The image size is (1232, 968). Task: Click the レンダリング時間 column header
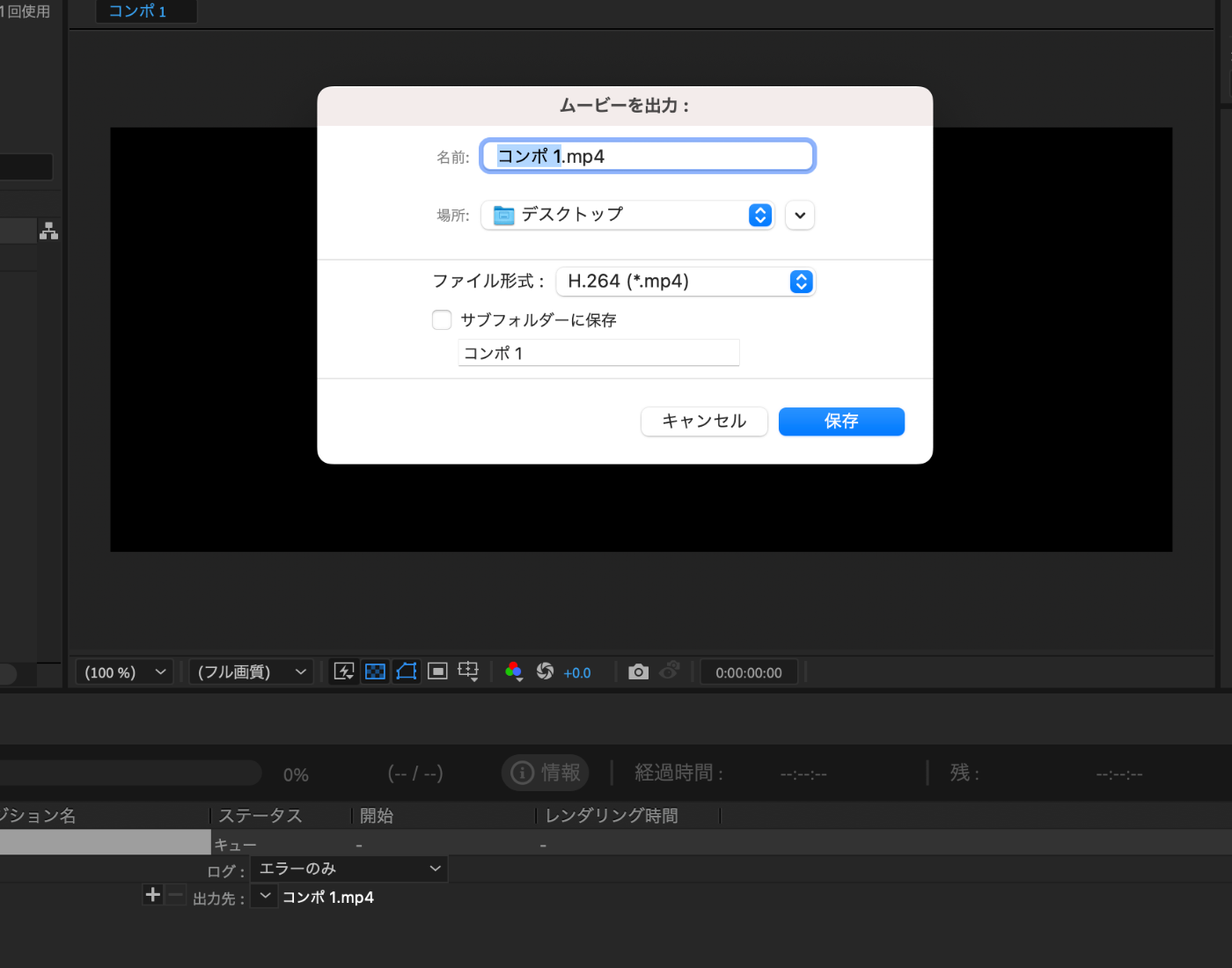612,816
